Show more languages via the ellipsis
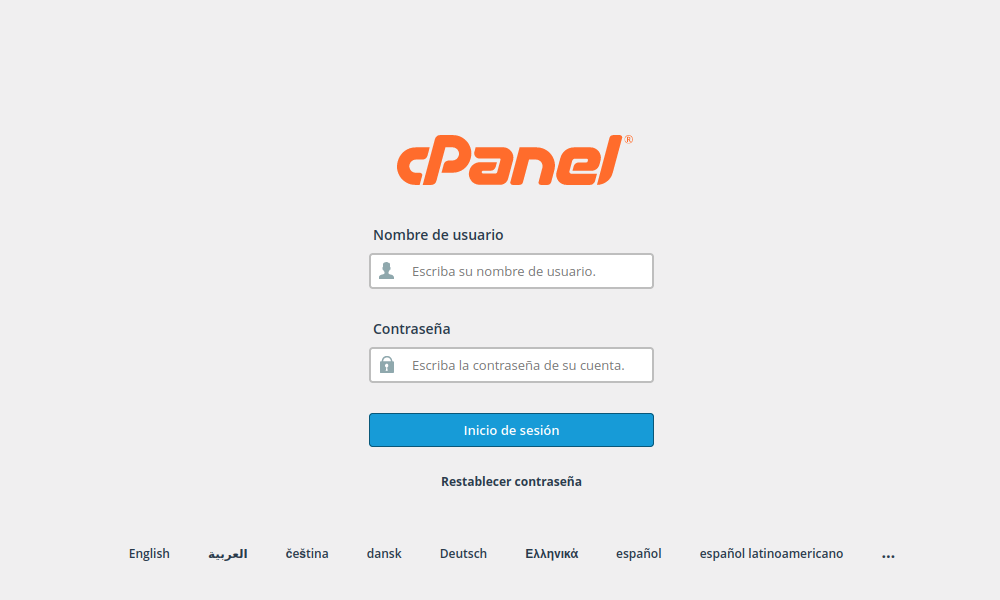The image size is (1000, 600). point(888,554)
